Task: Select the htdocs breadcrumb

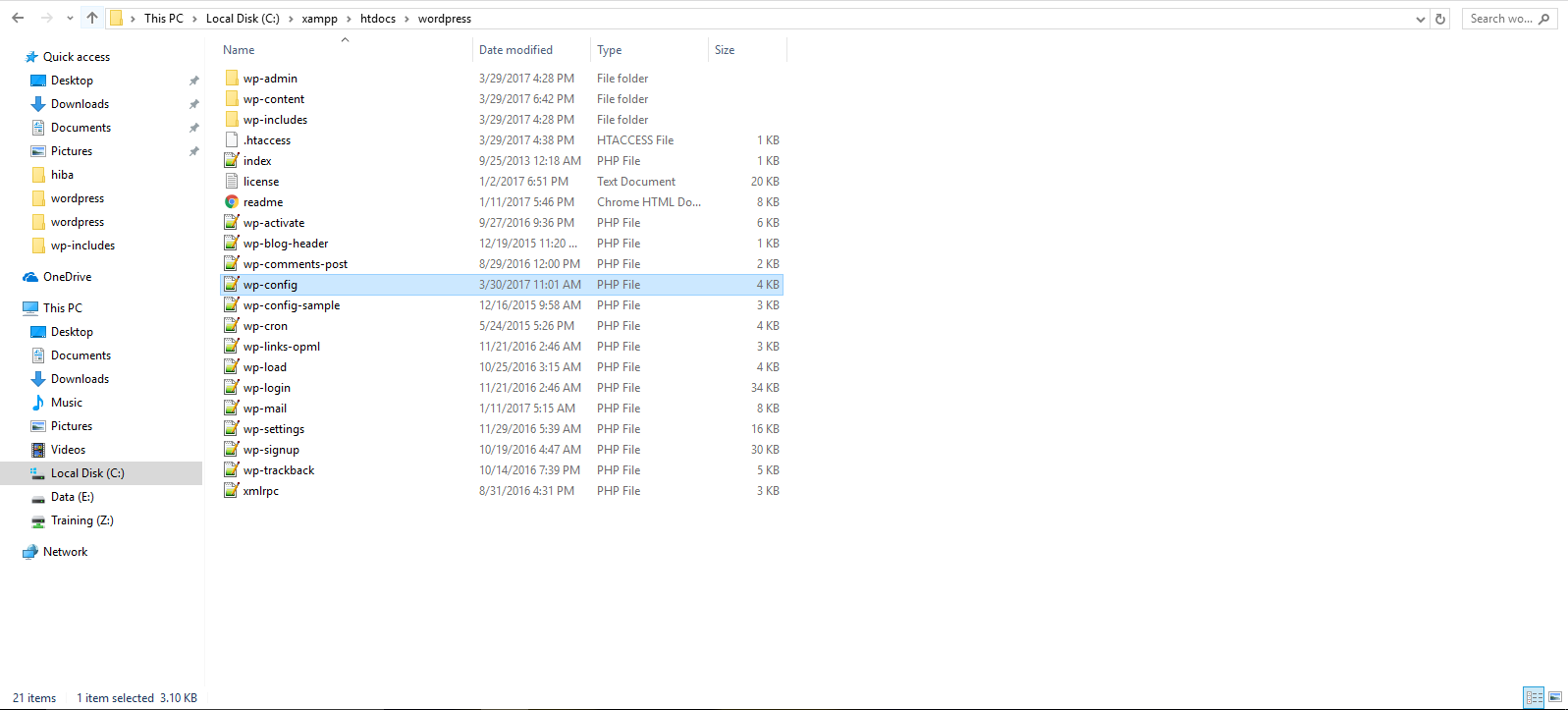Action: click(378, 19)
